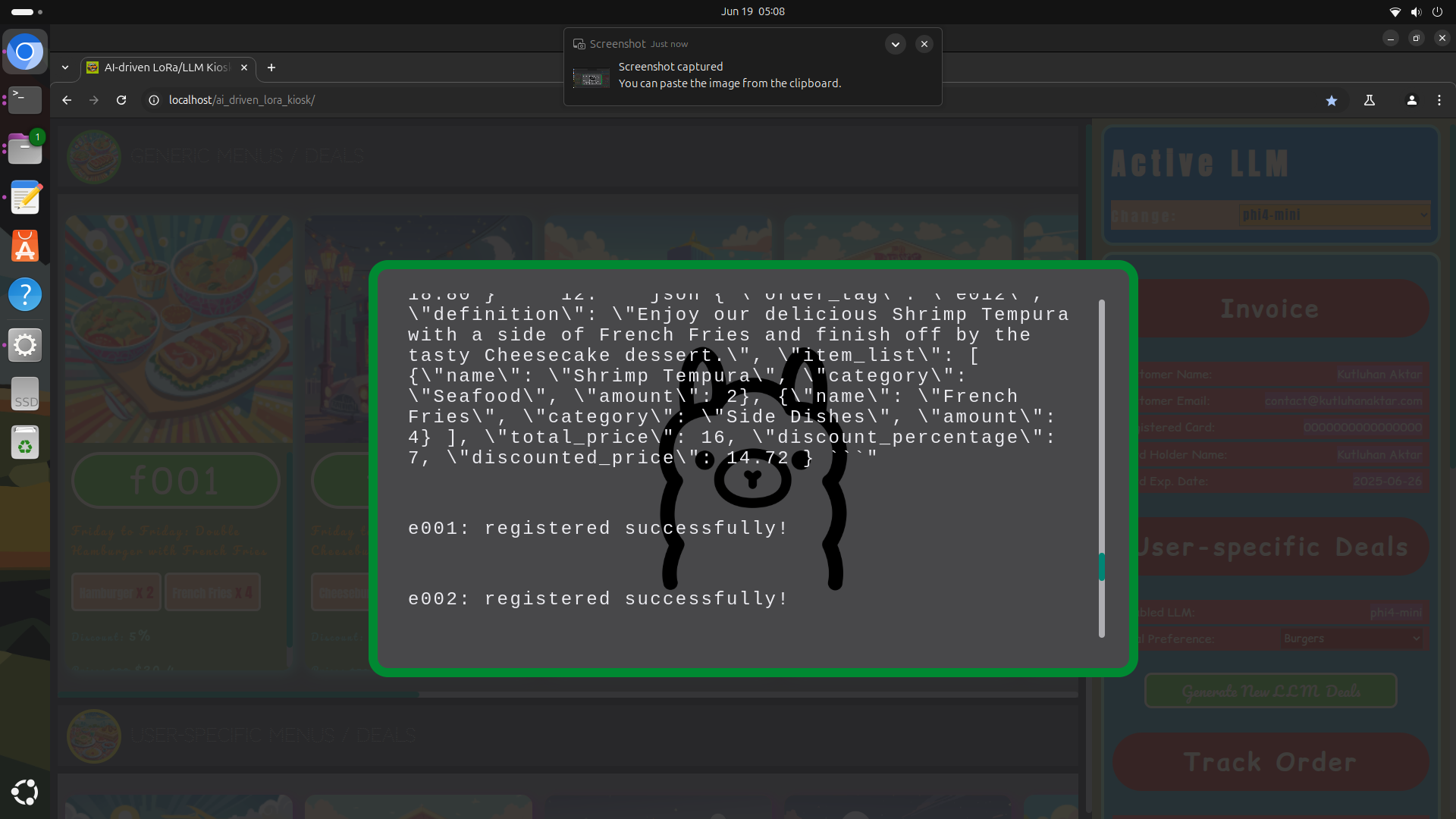Open the Activities overview
1456x819 pixels.
pyautogui.click(x=27, y=11)
